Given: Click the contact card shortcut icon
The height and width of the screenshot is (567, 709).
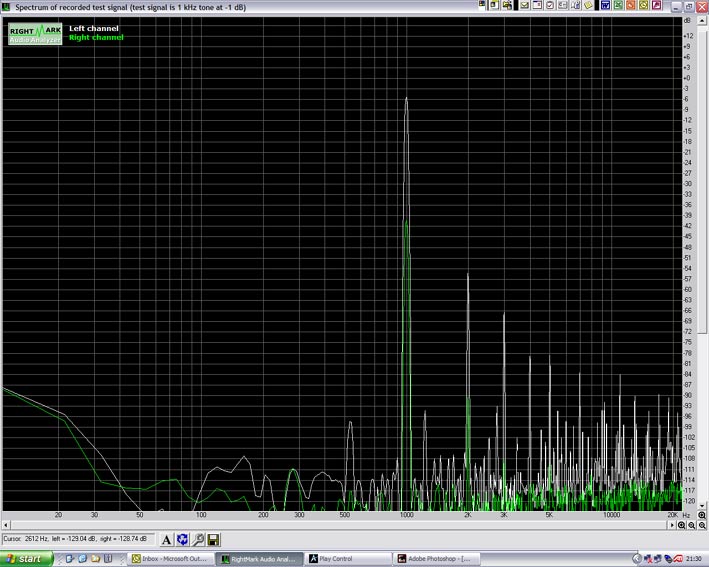Looking at the screenshot, I should (x=562, y=5).
